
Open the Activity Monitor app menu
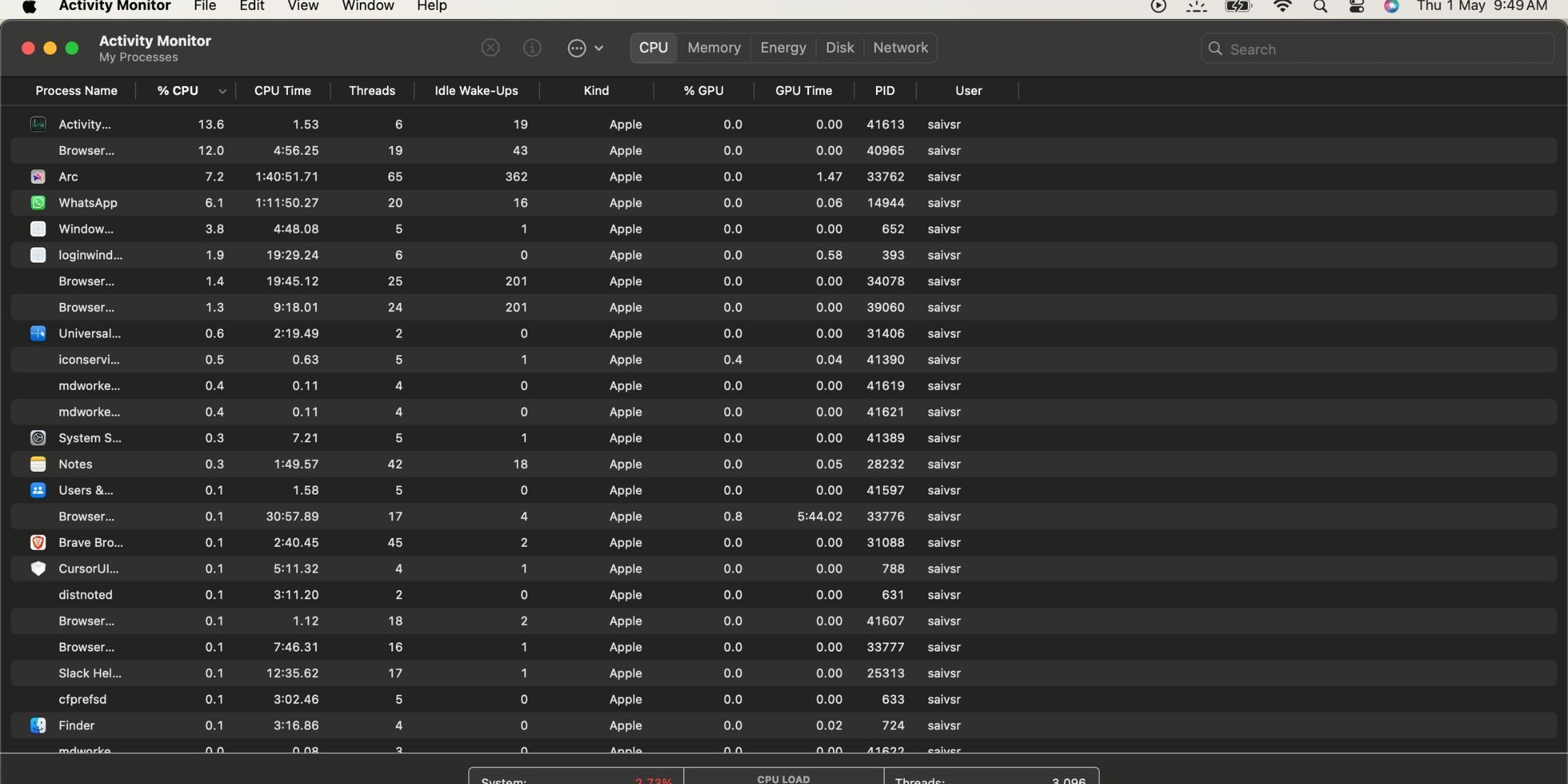click(114, 6)
